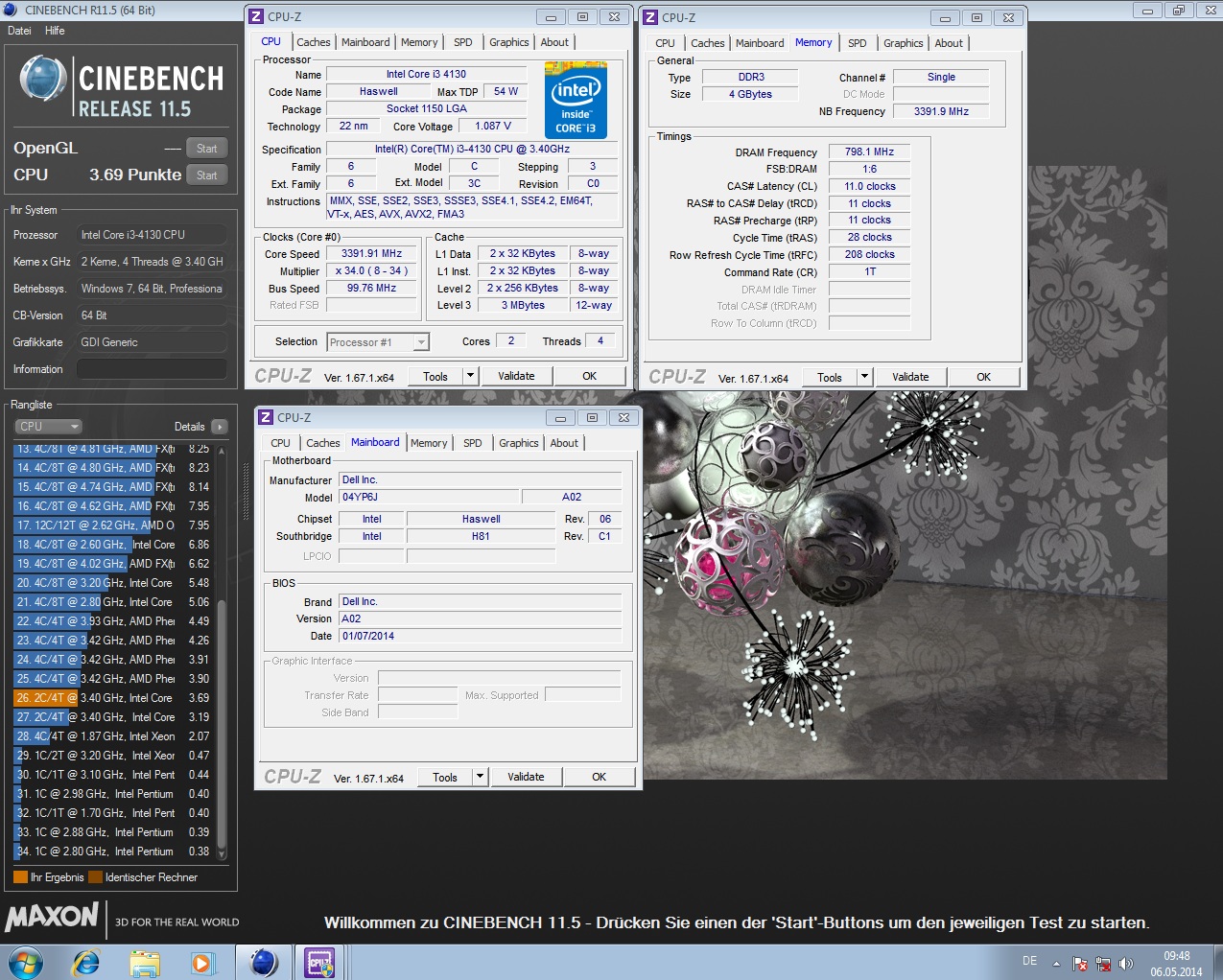The image size is (1223, 980).
Task: Click the Rangliste vertical scrollbar
Action: coord(222,652)
